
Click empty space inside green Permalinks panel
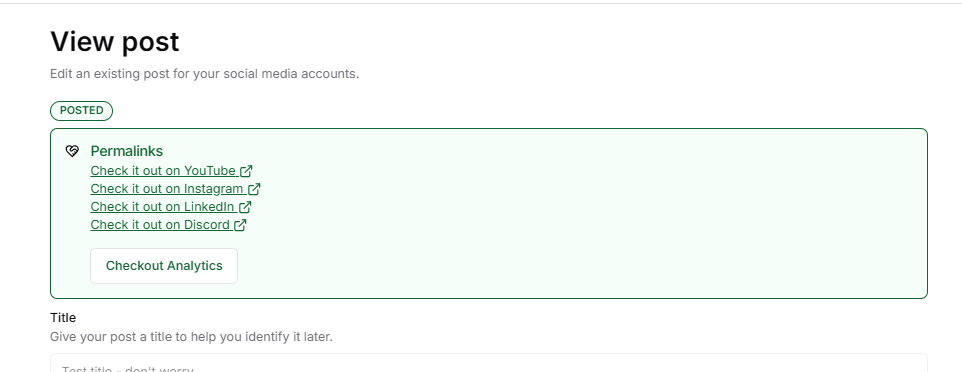pos(583,215)
